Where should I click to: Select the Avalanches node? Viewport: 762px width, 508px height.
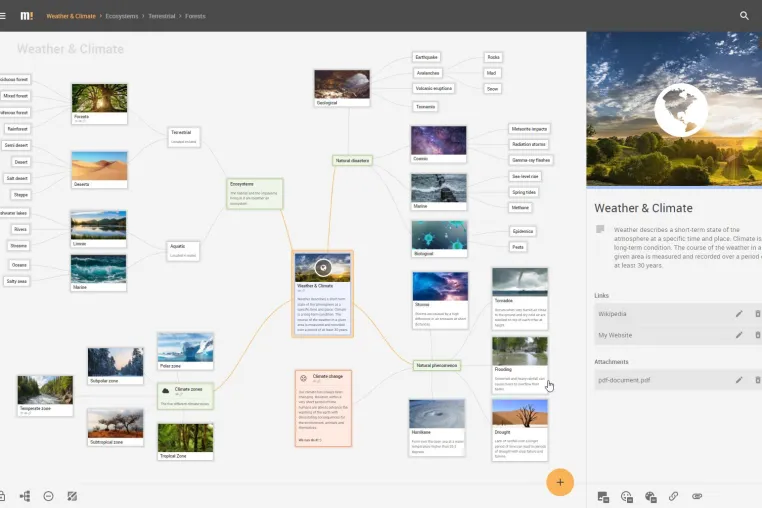tap(428, 73)
